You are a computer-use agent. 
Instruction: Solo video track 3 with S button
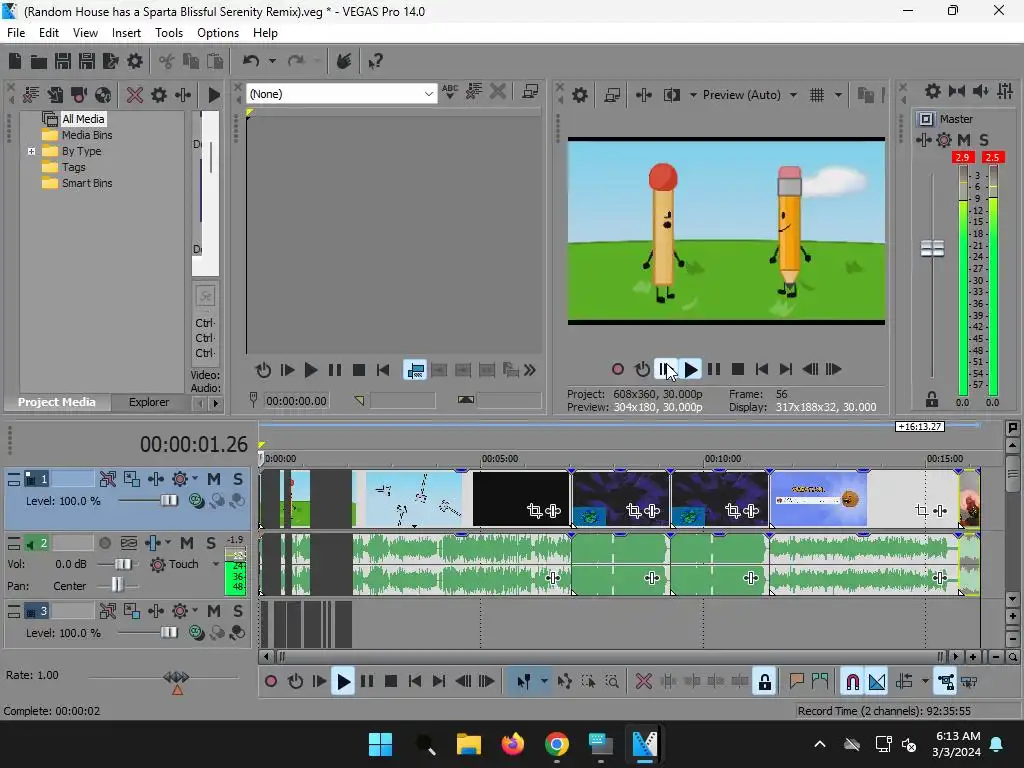pyautogui.click(x=238, y=611)
